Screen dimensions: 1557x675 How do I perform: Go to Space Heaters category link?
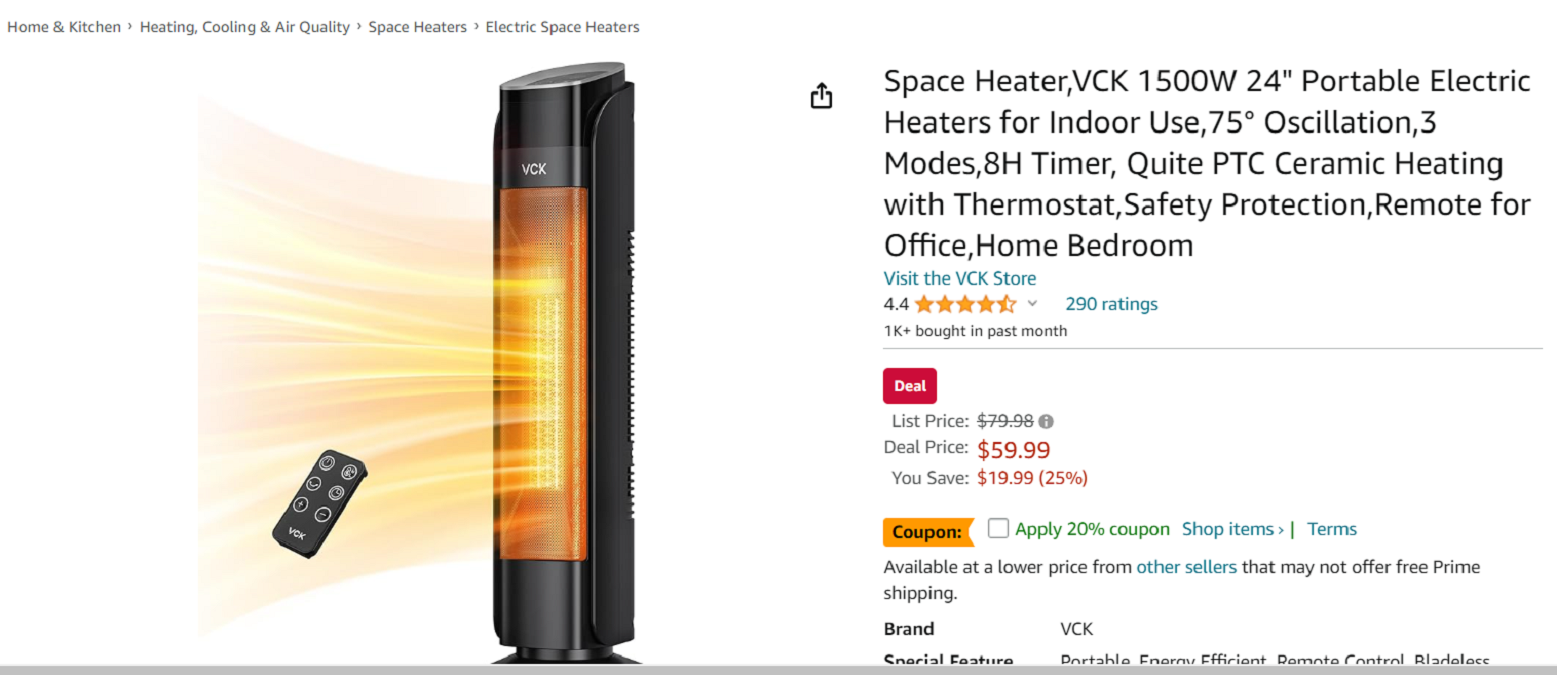417,27
